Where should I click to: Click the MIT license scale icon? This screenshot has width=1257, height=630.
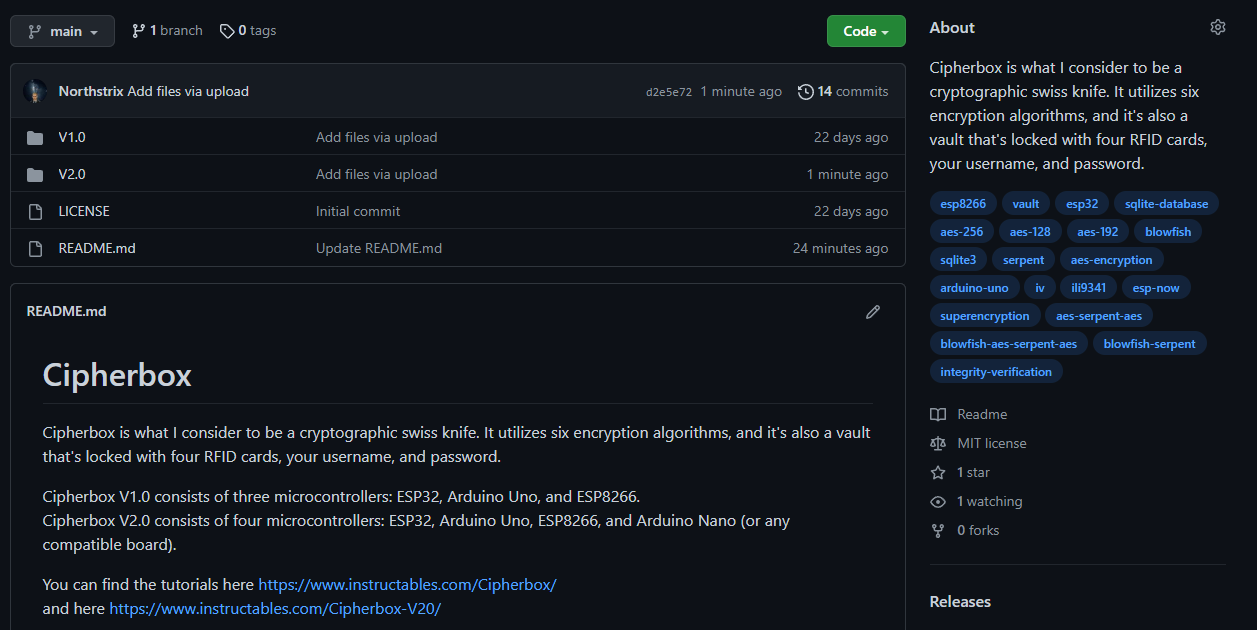pyautogui.click(x=938, y=443)
